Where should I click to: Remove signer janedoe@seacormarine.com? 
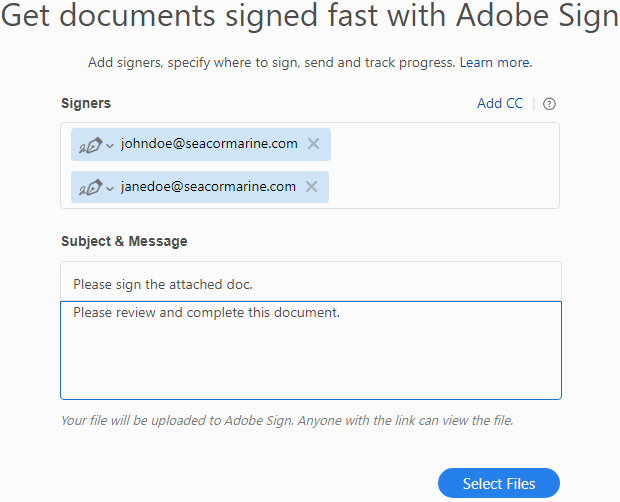[311, 187]
